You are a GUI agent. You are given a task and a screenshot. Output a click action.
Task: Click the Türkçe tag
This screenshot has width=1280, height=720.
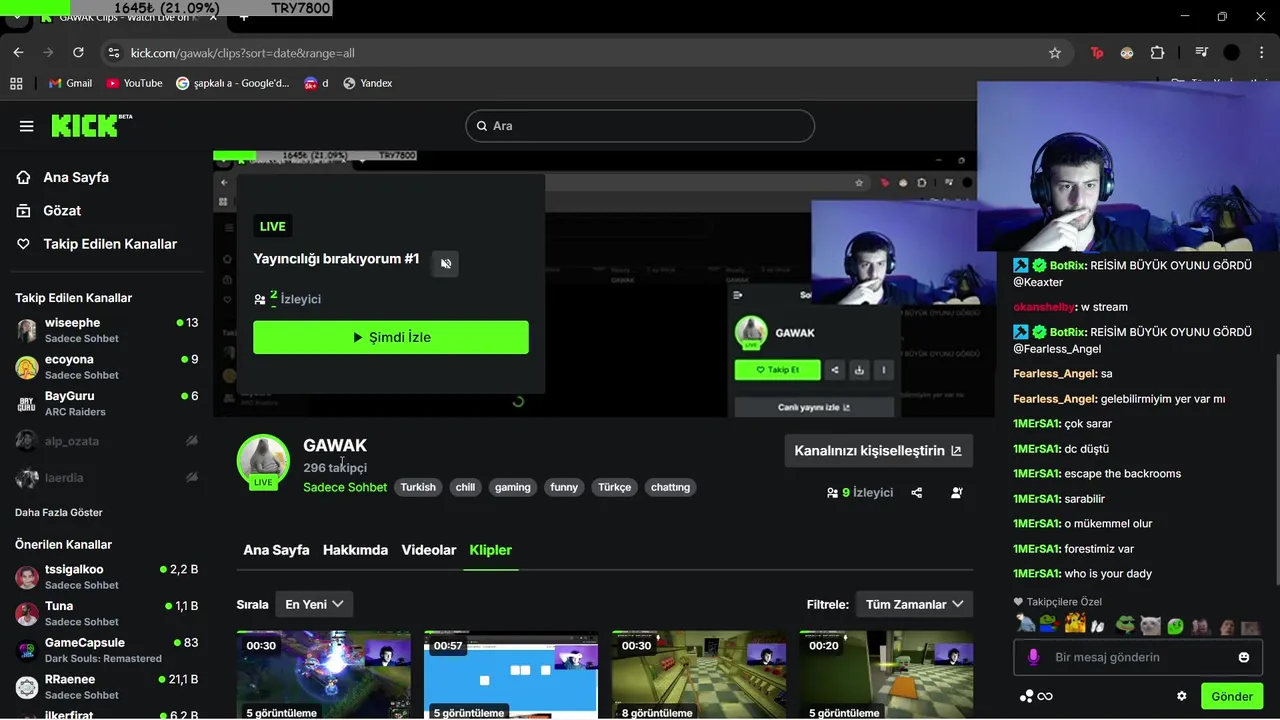coord(615,487)
